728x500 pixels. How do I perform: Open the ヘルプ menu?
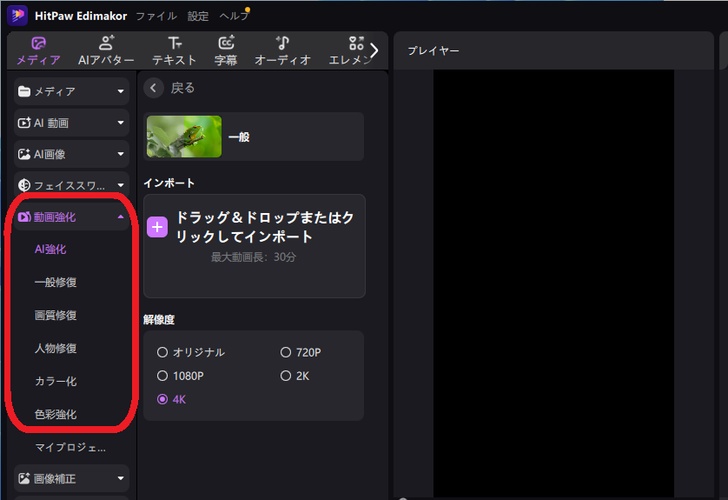234,16
